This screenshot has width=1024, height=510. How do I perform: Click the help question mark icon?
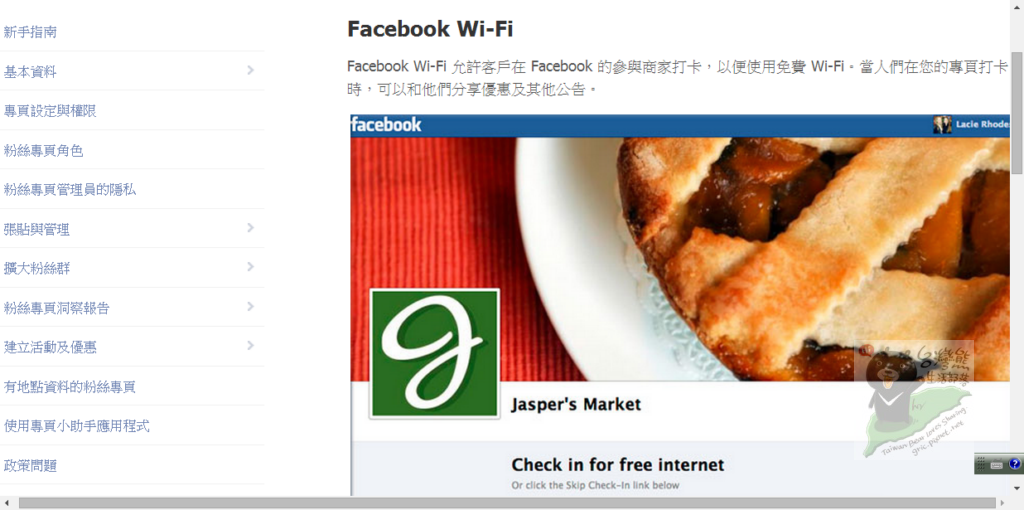1014,464
